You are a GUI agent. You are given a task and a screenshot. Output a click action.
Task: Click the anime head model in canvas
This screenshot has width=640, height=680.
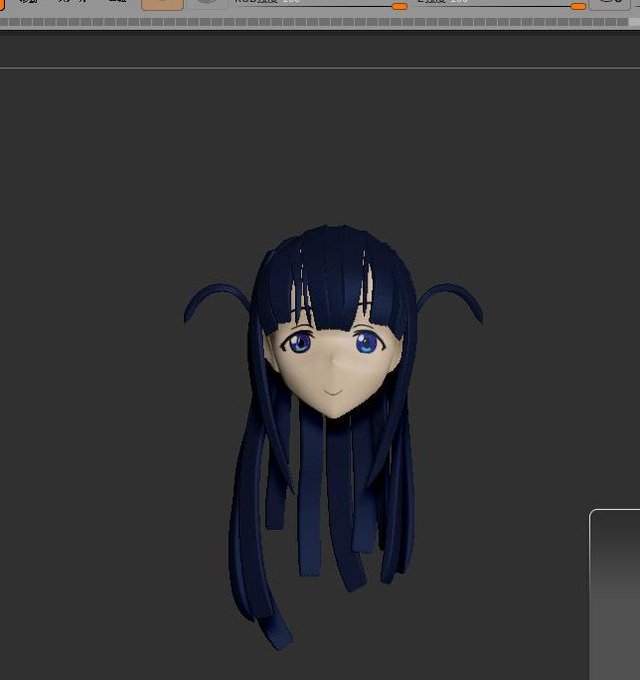333,437
